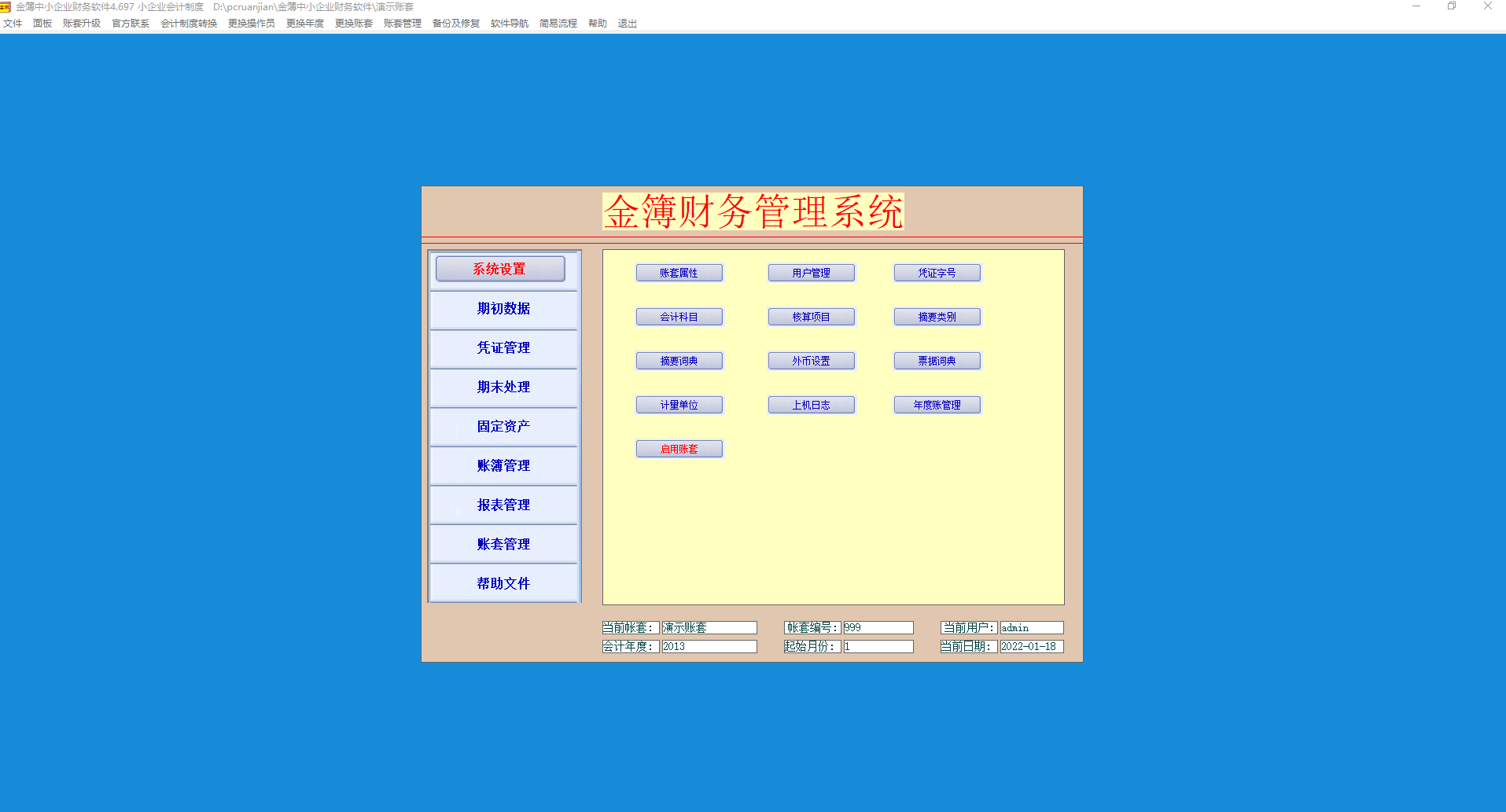Viewport: 1506px width, 812px height.
Task: Click the 起始月份 field showing 1
Action: tap(878, 646)
